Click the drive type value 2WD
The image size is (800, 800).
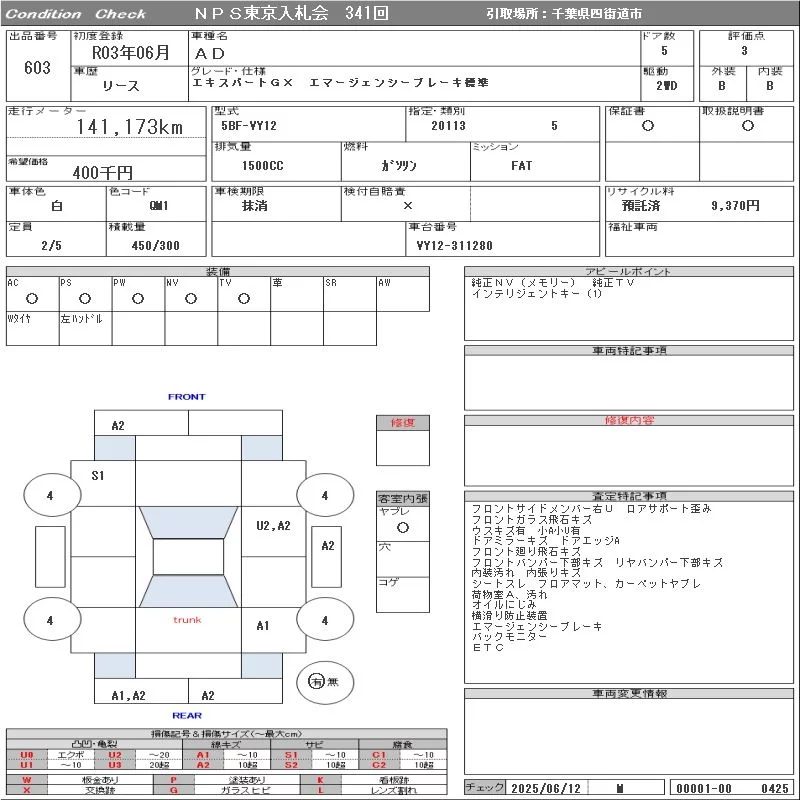pos(666,86)
